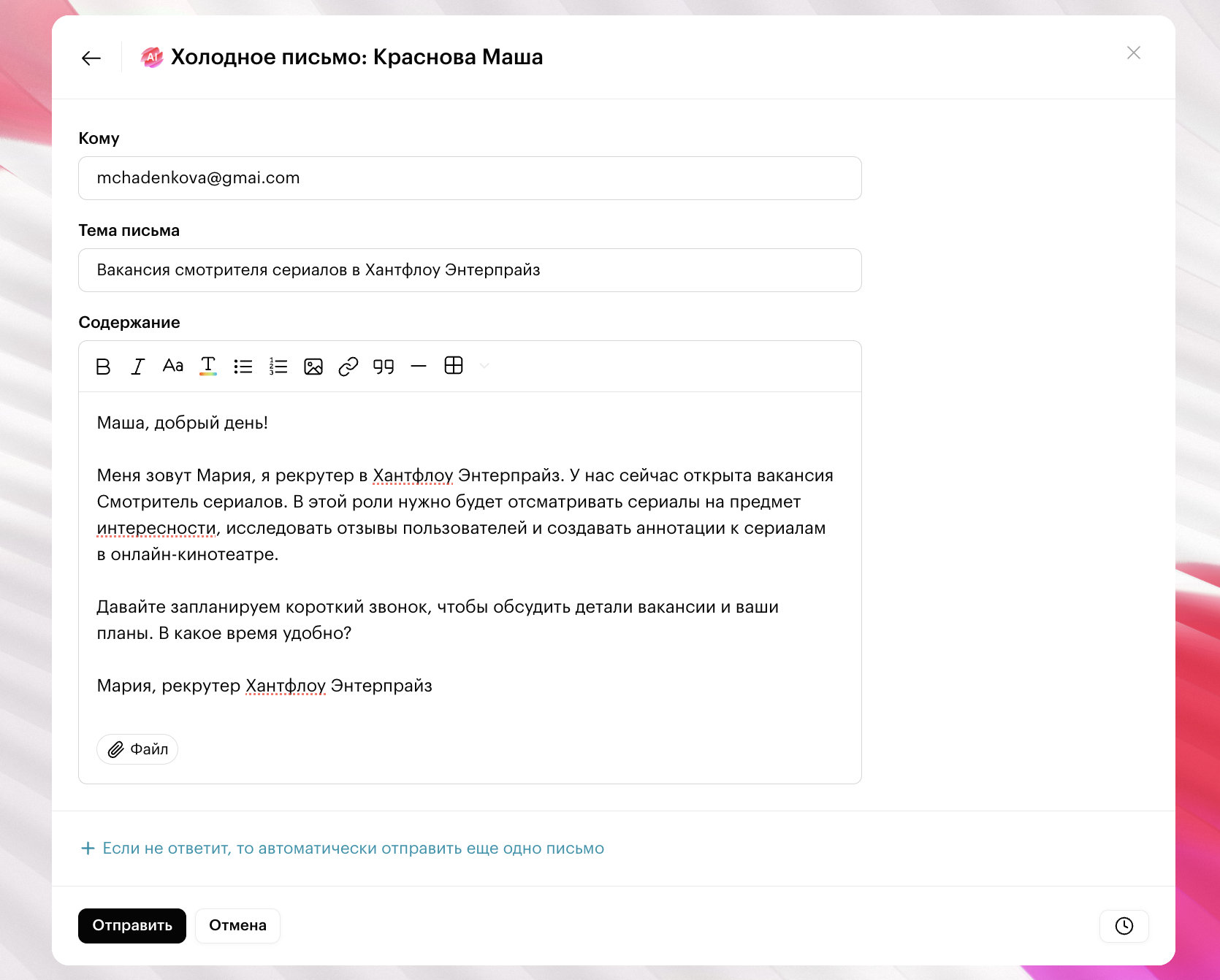Toggle bold formatting in editor toolbar
This screenshot has height=980, width=1220.
coord(103,367)
